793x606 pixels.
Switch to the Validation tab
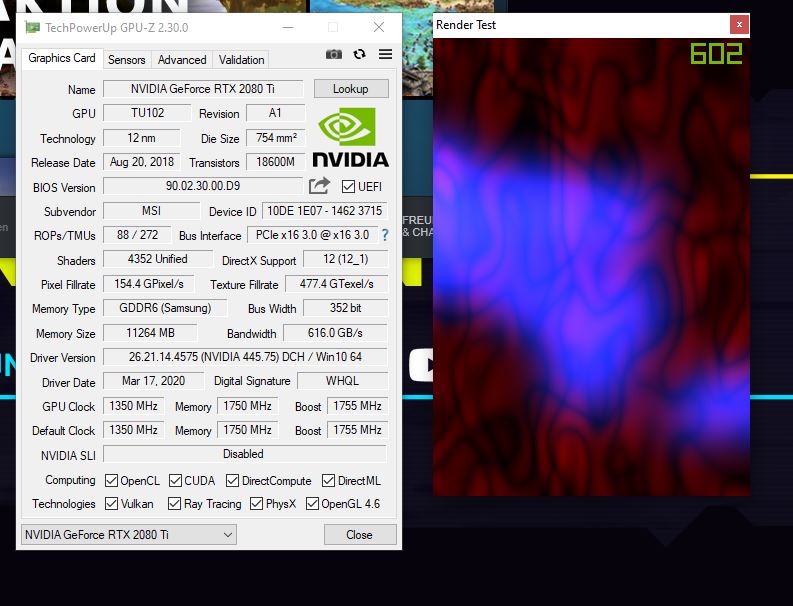(x=241, y=60)
